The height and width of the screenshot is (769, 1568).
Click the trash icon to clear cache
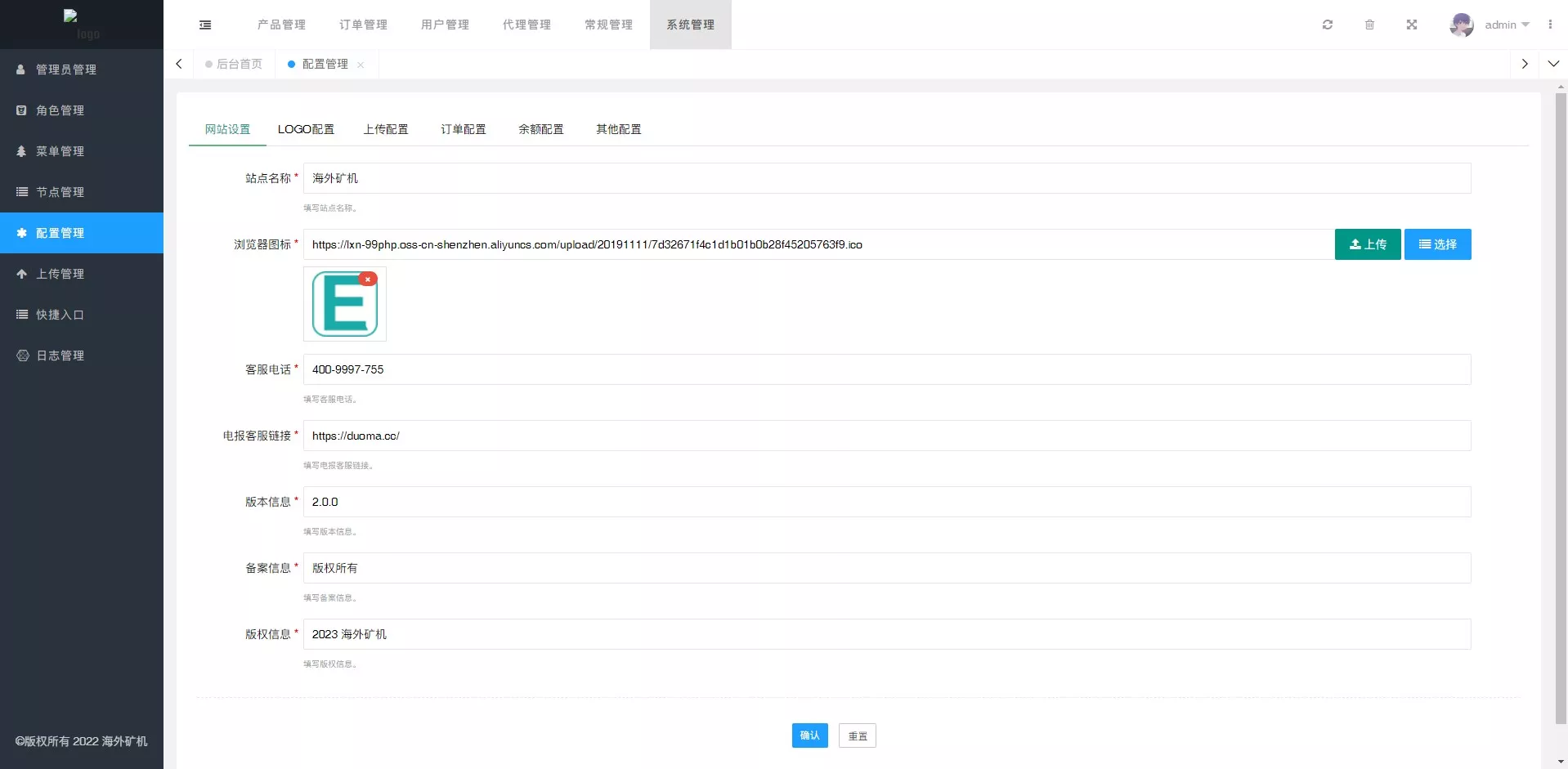[x=1369, y=25]
